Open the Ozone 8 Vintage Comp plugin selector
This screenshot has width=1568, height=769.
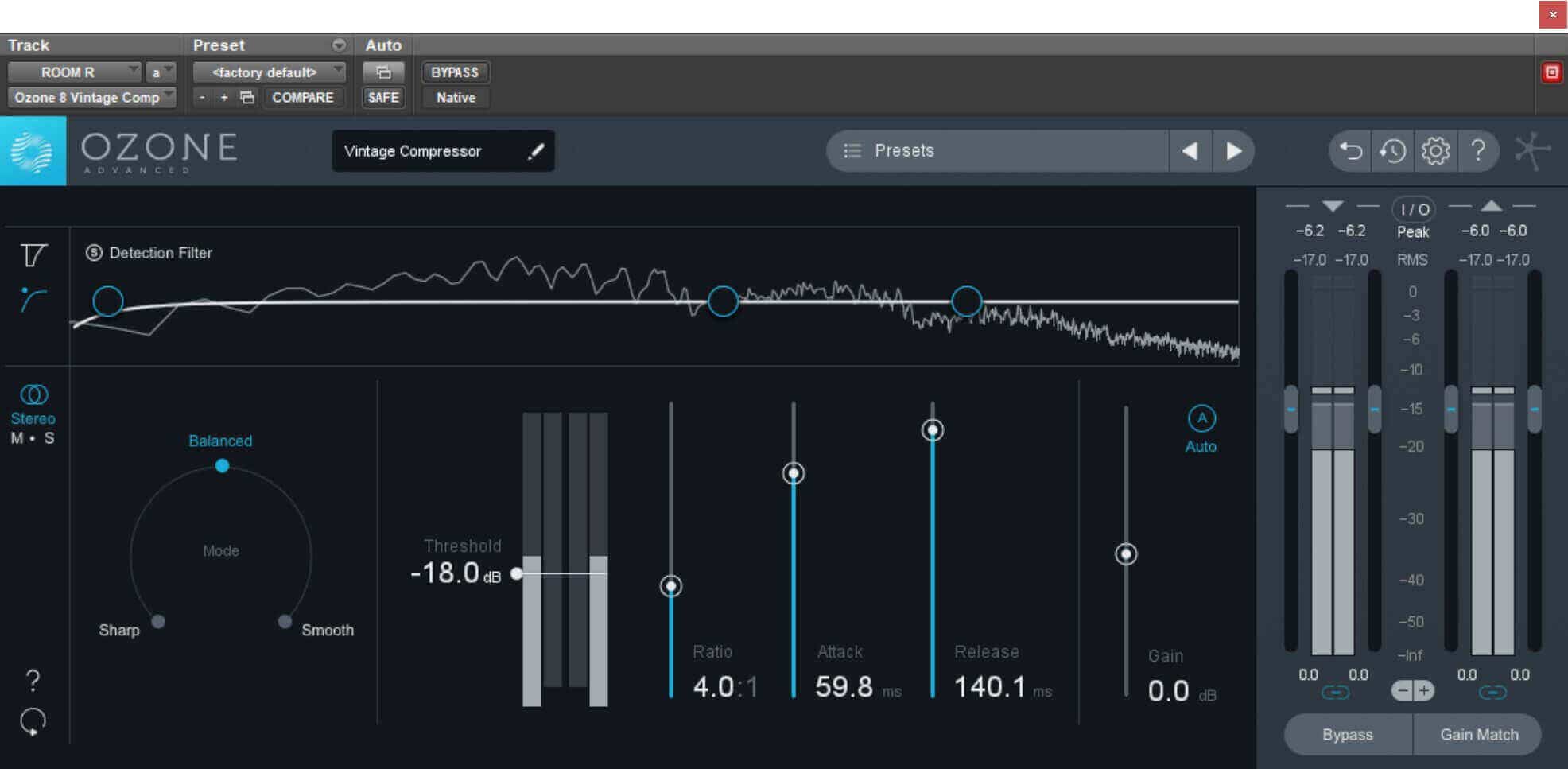tap(91, 98)
